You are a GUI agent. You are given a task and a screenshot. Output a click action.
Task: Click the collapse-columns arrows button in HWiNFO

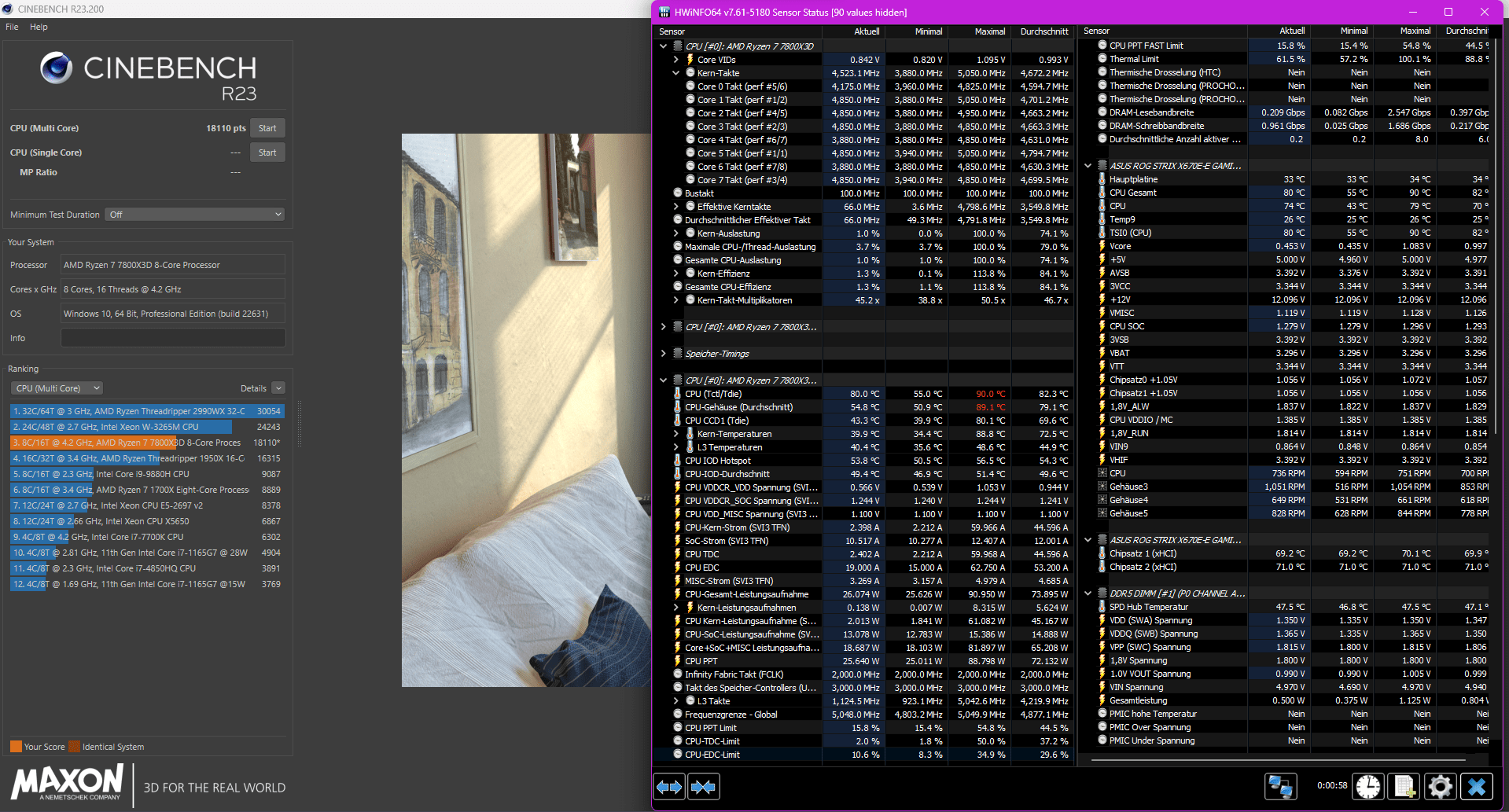[703, 787]
